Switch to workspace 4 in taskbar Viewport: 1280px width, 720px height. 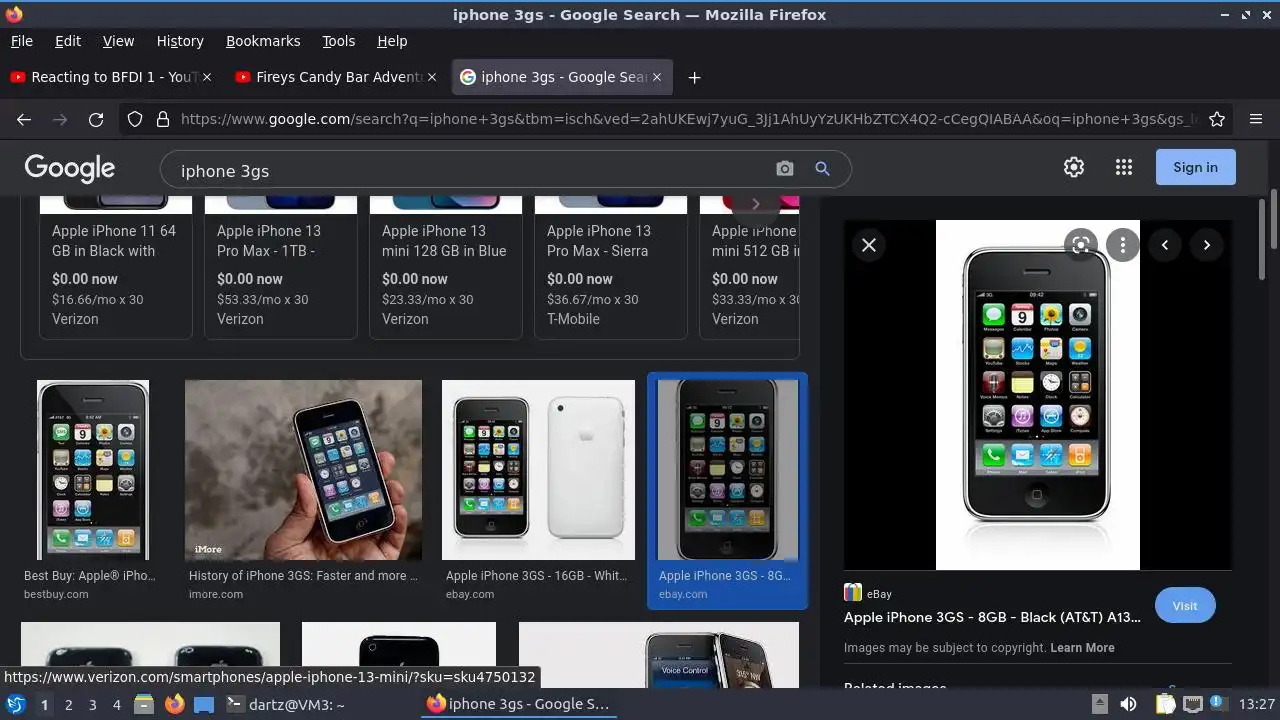(116, 705)
